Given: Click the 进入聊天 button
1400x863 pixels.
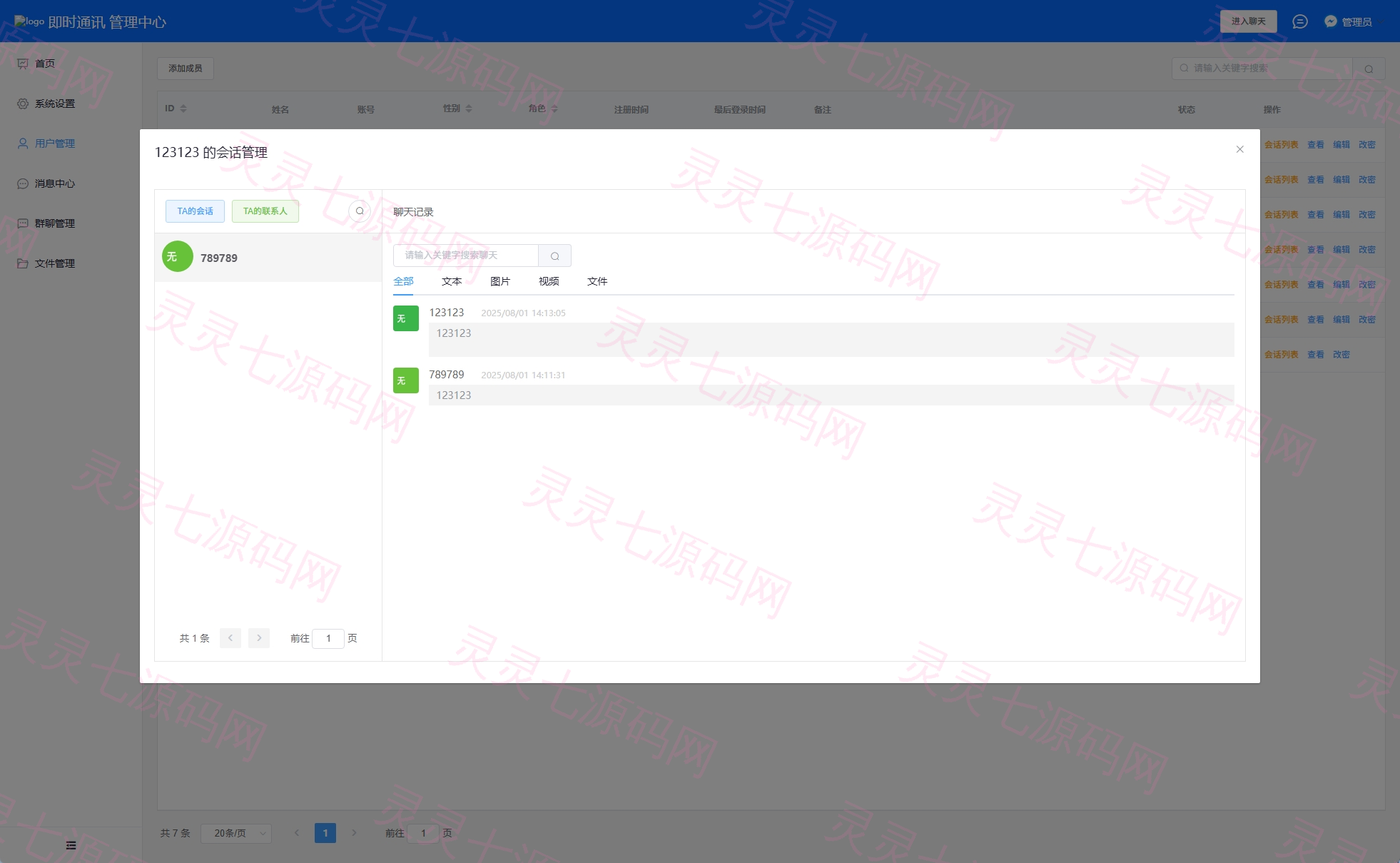Looking at the screenshot, I should tap(1248, 21).
